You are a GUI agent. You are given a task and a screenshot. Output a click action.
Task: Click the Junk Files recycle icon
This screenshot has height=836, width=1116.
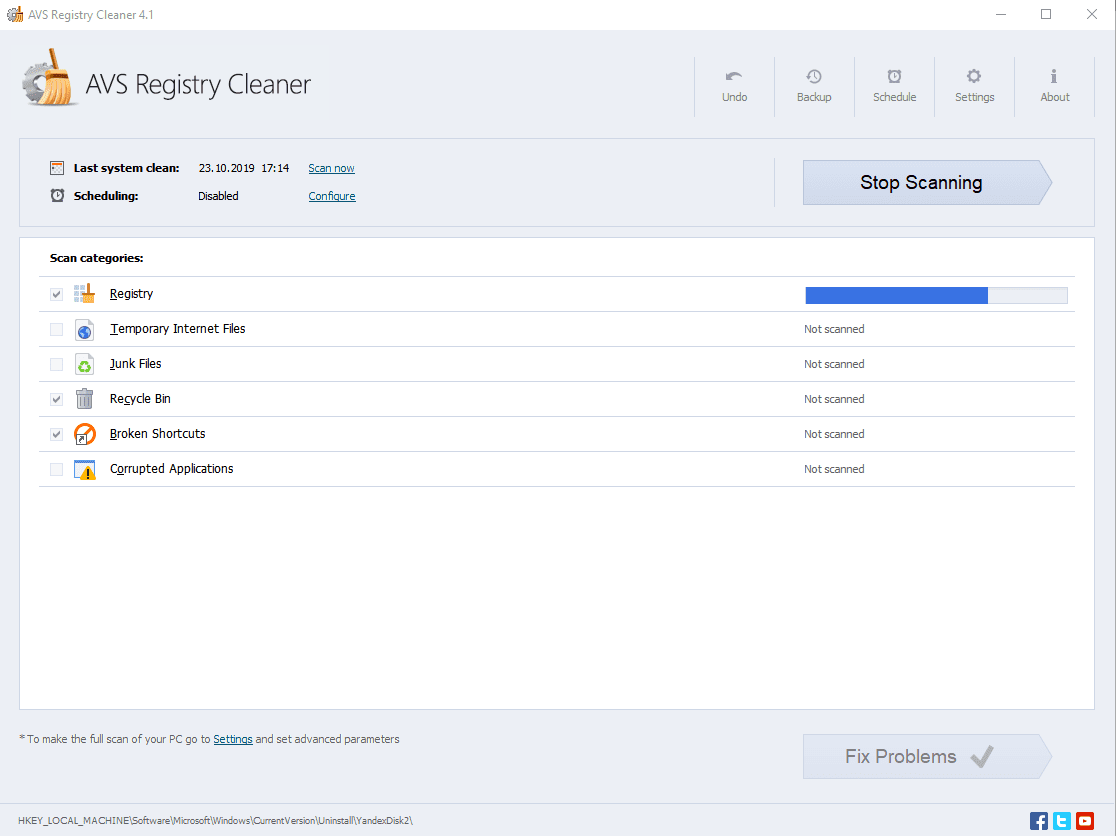click(85, 364)
